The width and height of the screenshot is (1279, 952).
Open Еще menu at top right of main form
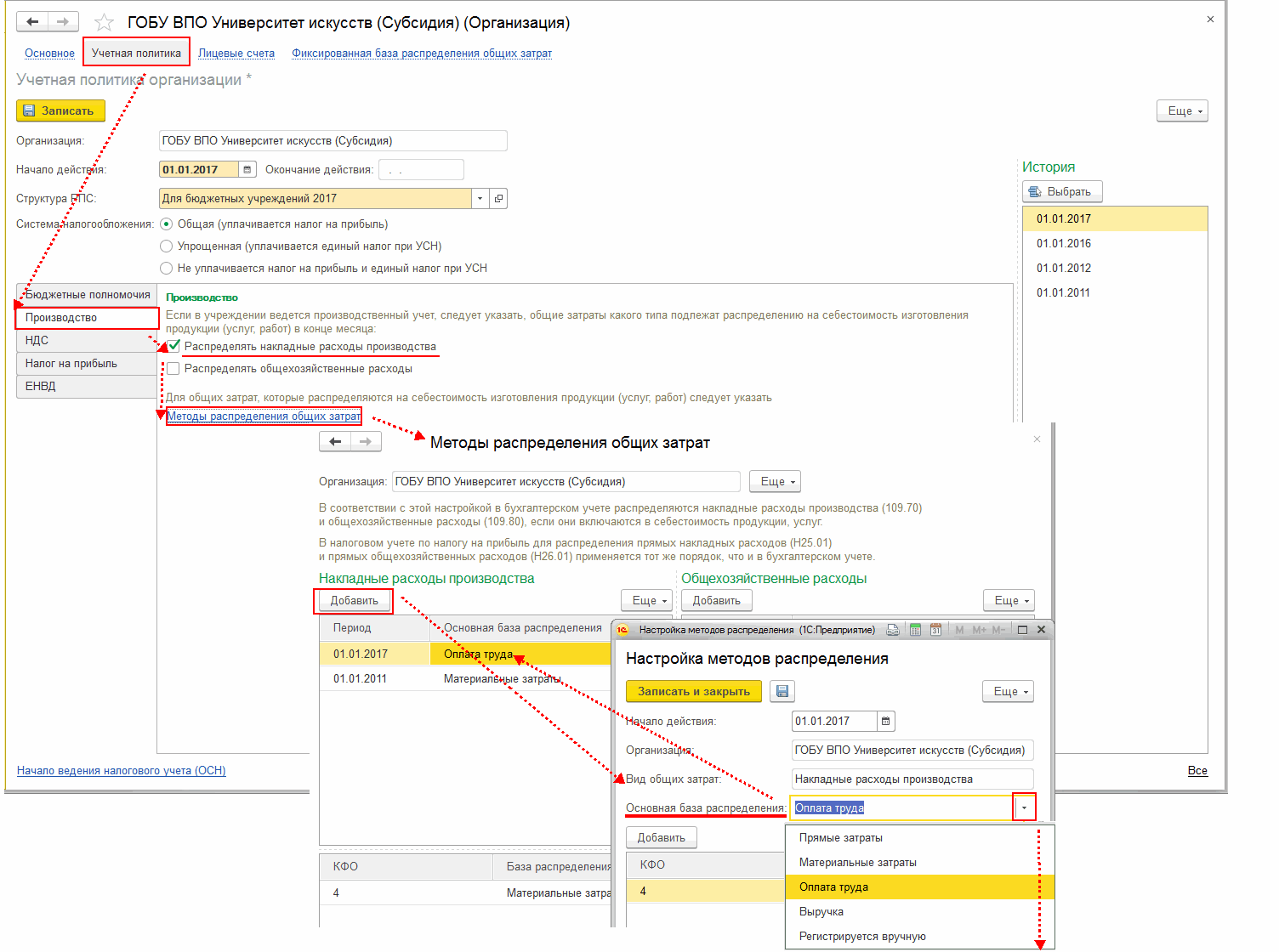click(1182, 111)
